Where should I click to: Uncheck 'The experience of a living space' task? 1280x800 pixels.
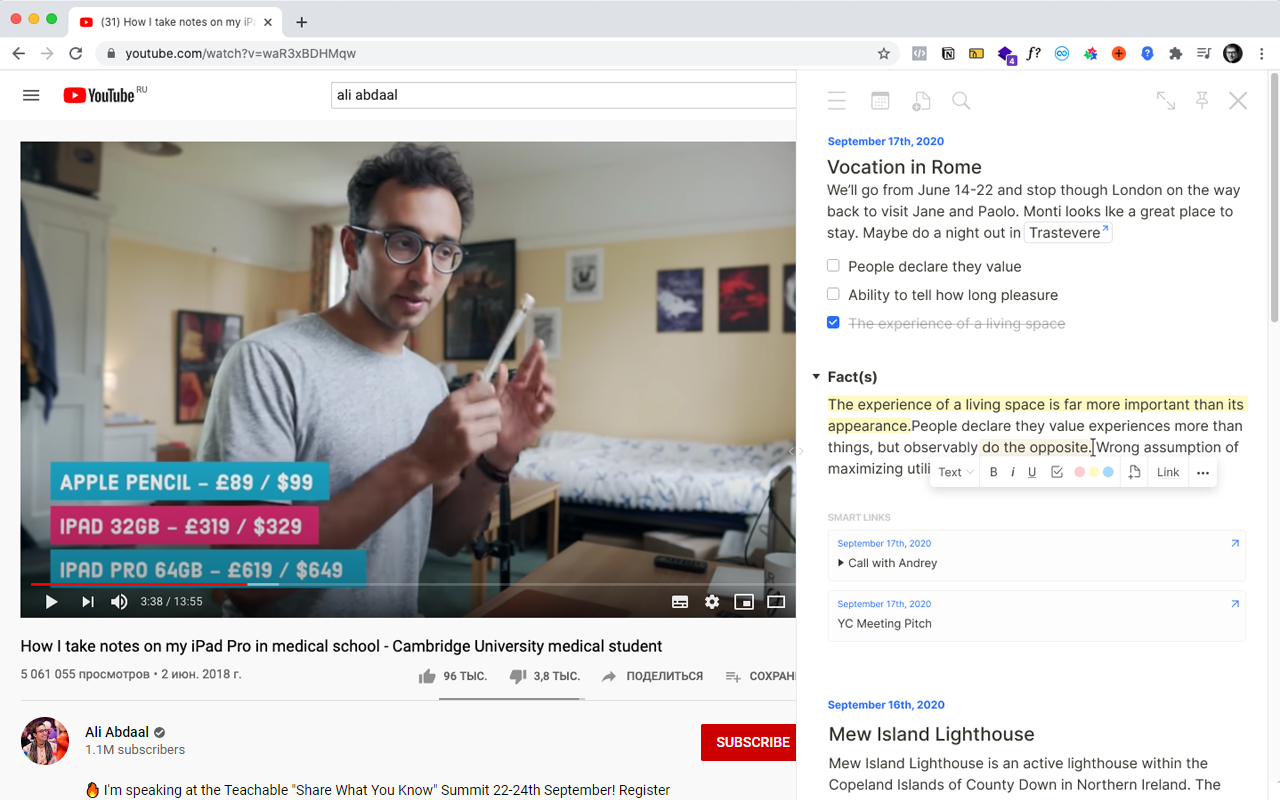[x=833, y=322]
